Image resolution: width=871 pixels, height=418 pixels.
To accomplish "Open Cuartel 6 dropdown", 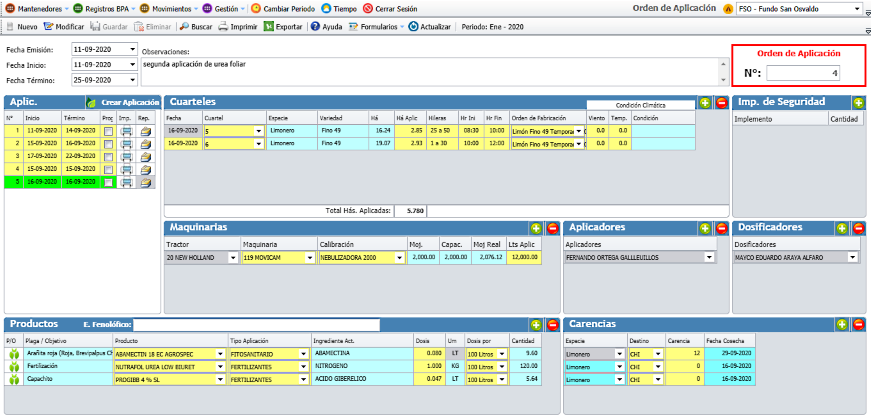I will click(x=258, y=144).
